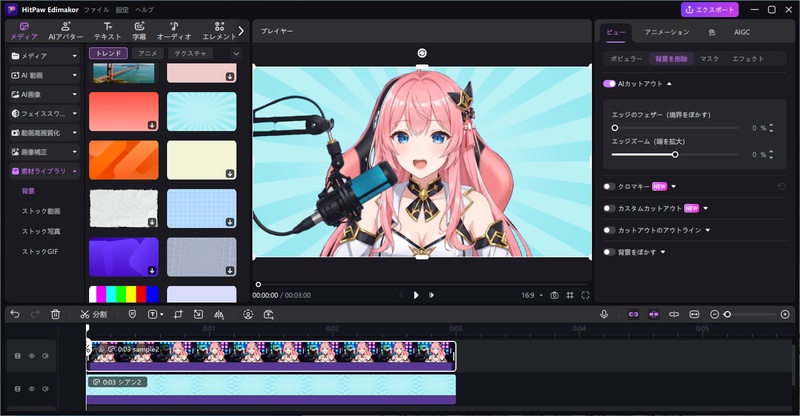Click the fullscreen icon under player

pos(585,295)
